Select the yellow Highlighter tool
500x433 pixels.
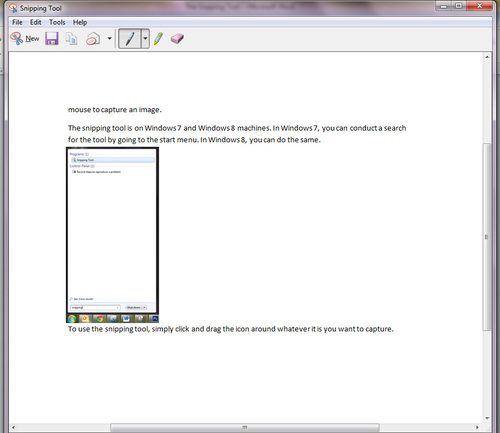point(158,39)
